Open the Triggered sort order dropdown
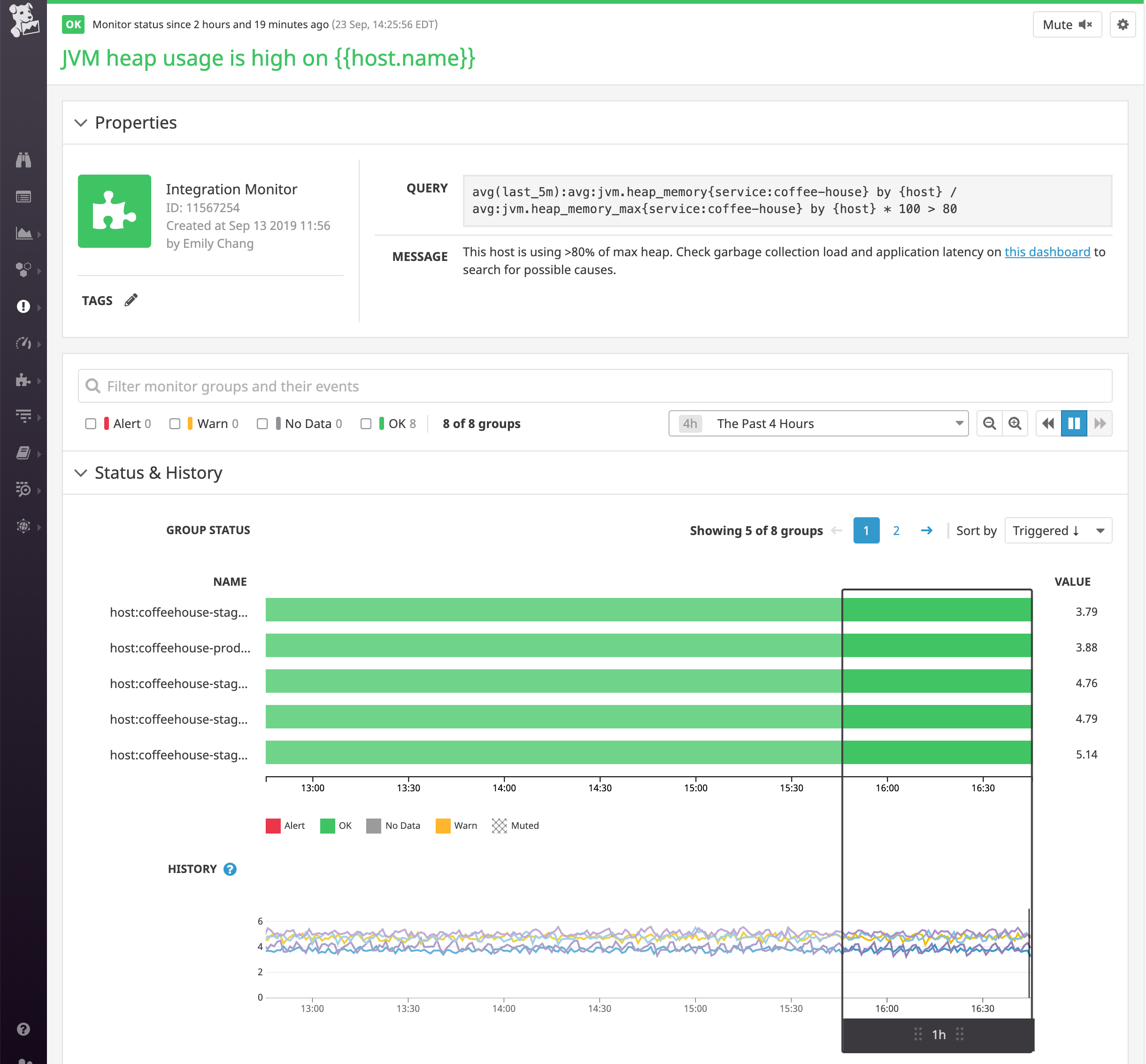 (1058, 530)
